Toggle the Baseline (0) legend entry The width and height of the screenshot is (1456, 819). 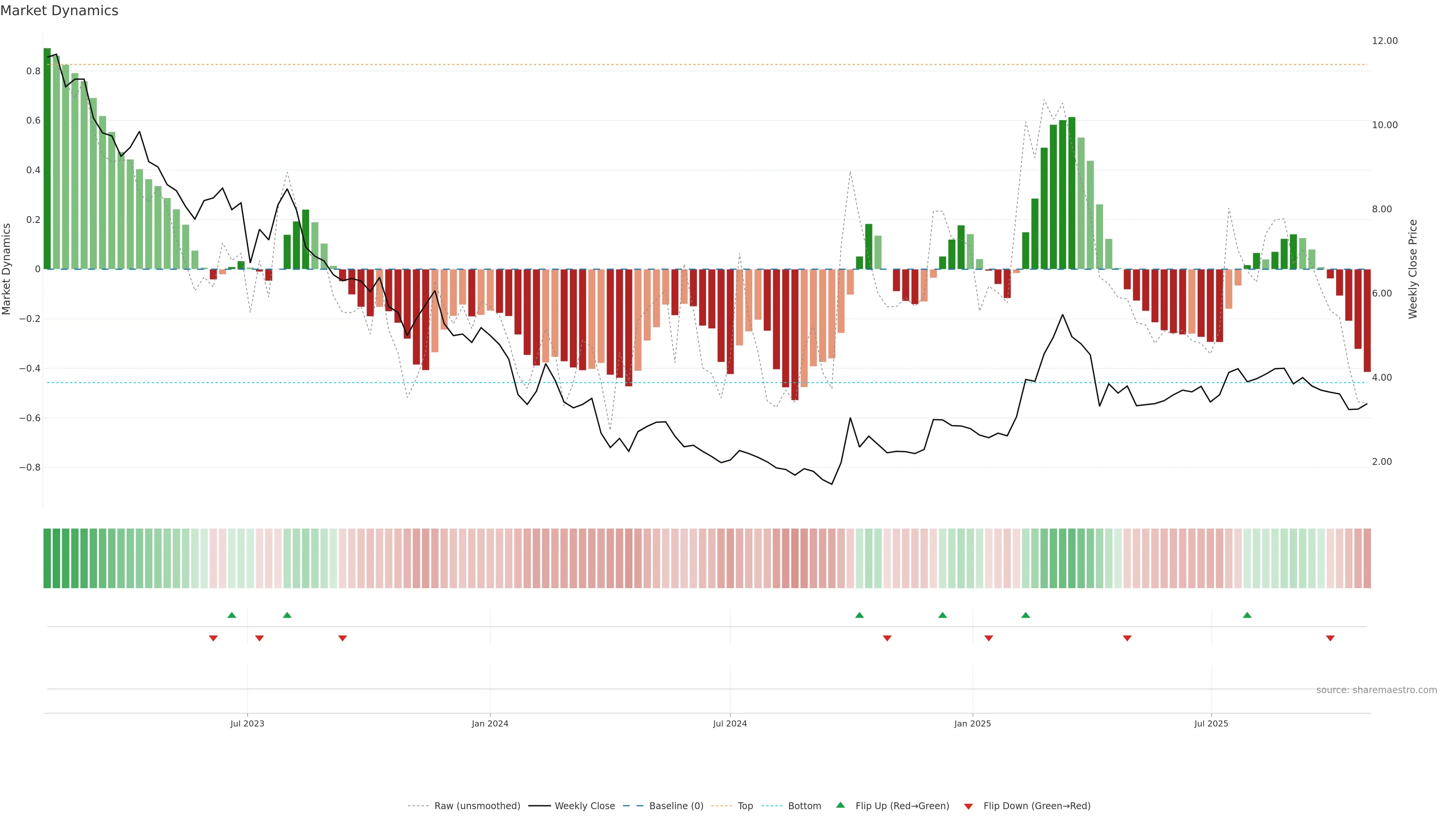[676, 806]
